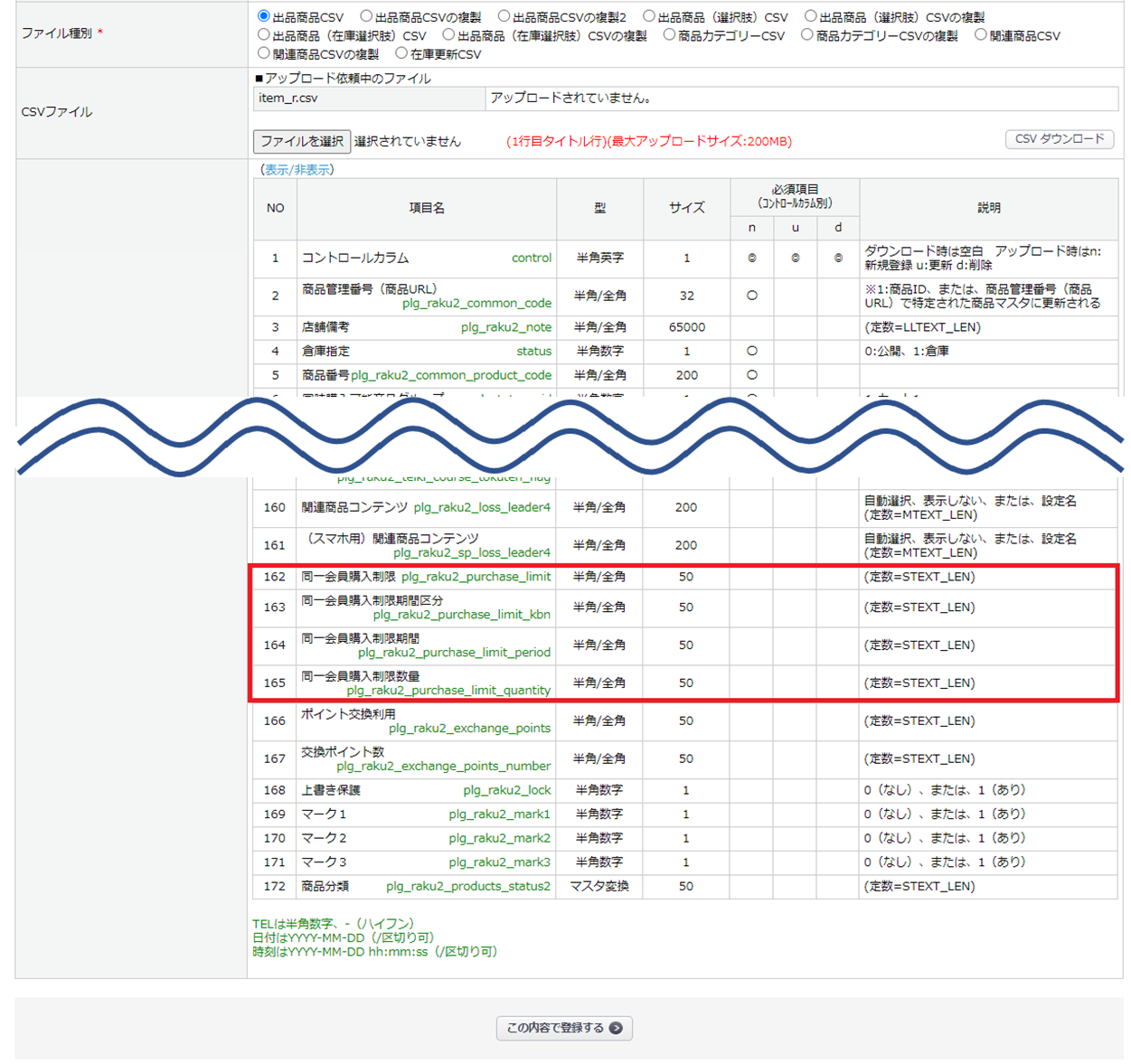This screenshot has width=1131, height=1064.
Task: Select 出品商品（在庫選択肢）CSV file type
Action: (264, 35)
